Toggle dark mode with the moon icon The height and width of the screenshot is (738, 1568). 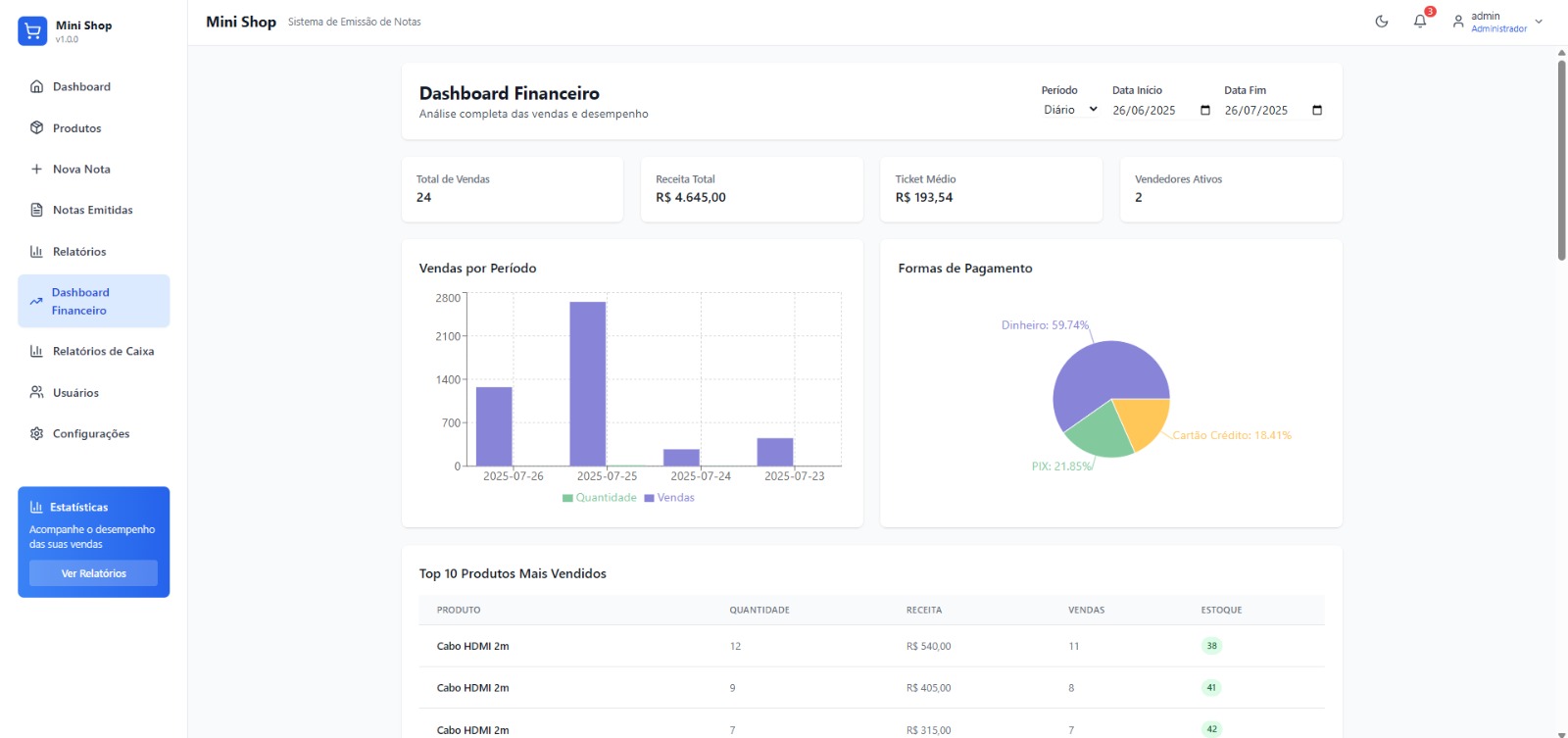point(1382,22)
